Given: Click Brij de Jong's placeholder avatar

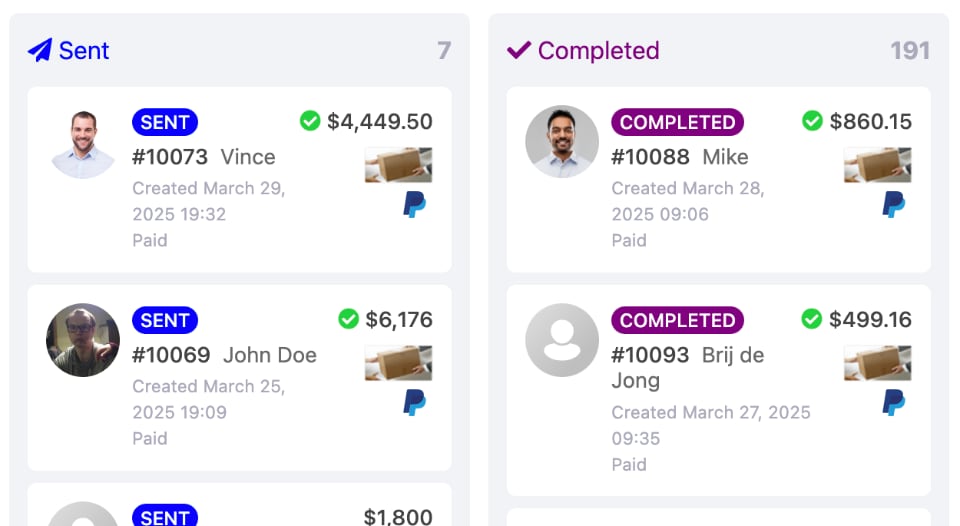Looking at the screenshot, I should 562,340.
